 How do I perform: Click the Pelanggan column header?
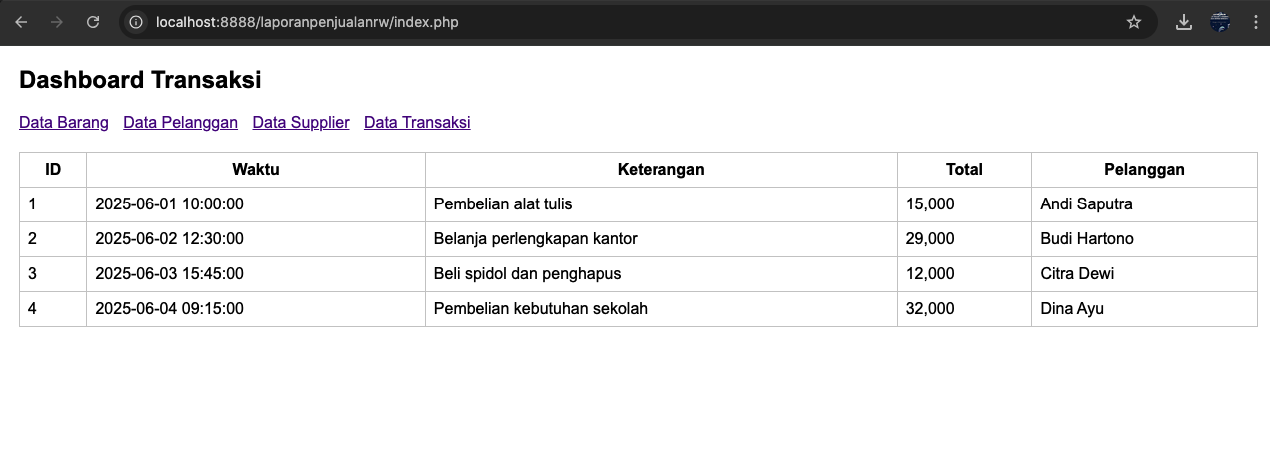(x=1144, y=170)
